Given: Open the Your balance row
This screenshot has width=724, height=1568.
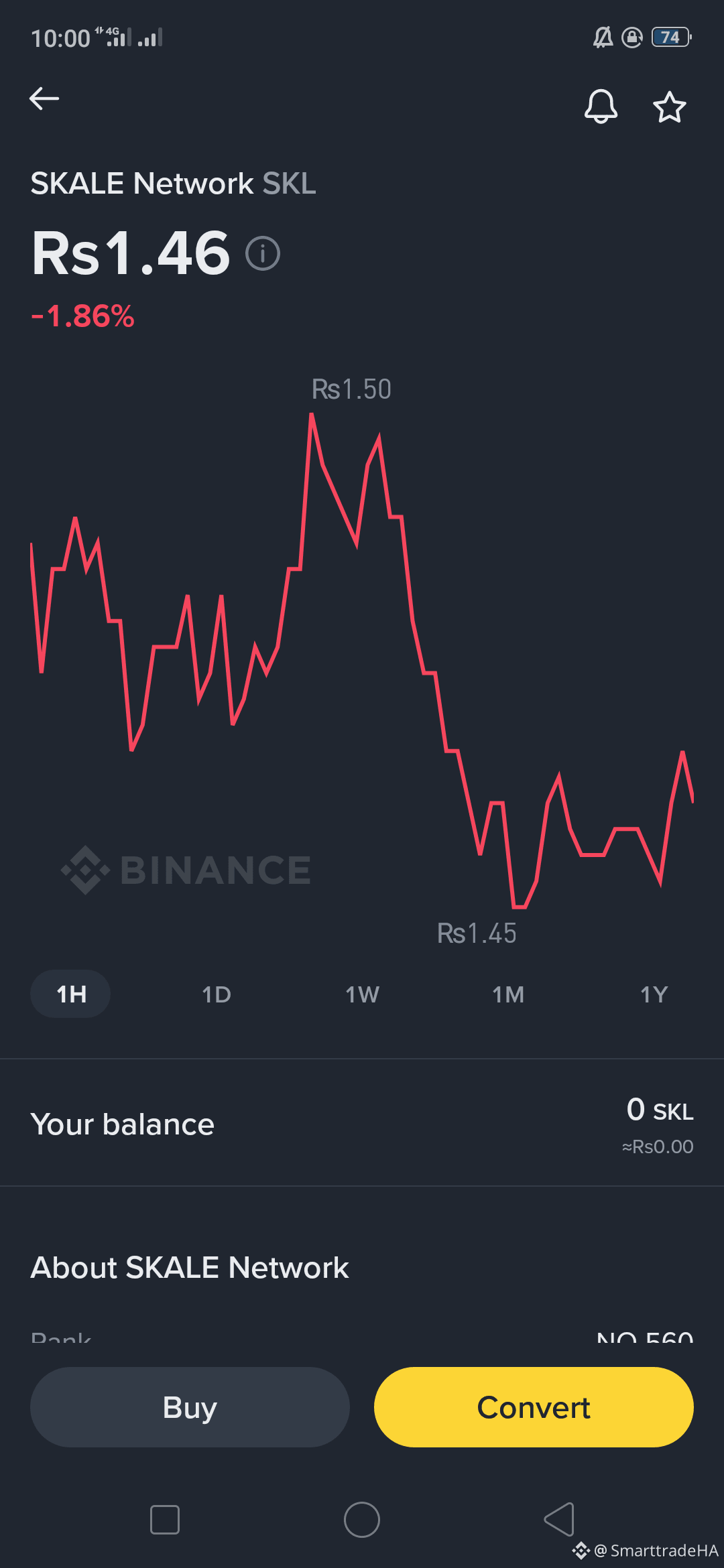Looking at the screenshot, I should tap(362, 1124).
